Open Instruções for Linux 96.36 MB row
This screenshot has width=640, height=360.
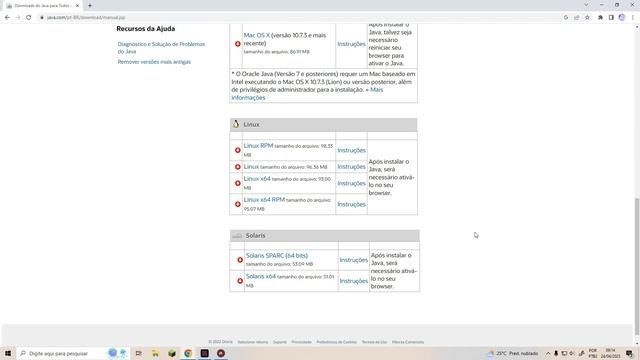click(x=351, y=167)
